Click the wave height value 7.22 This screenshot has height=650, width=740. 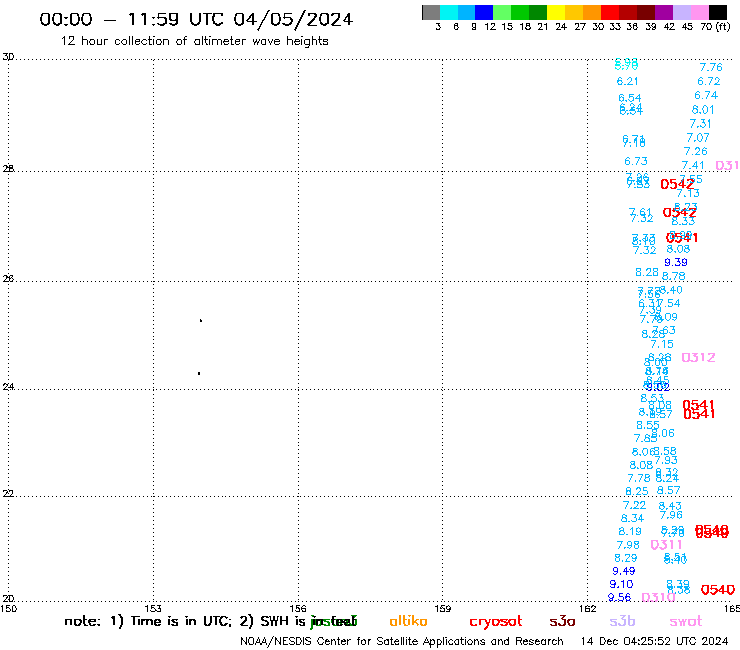[634, 505]
